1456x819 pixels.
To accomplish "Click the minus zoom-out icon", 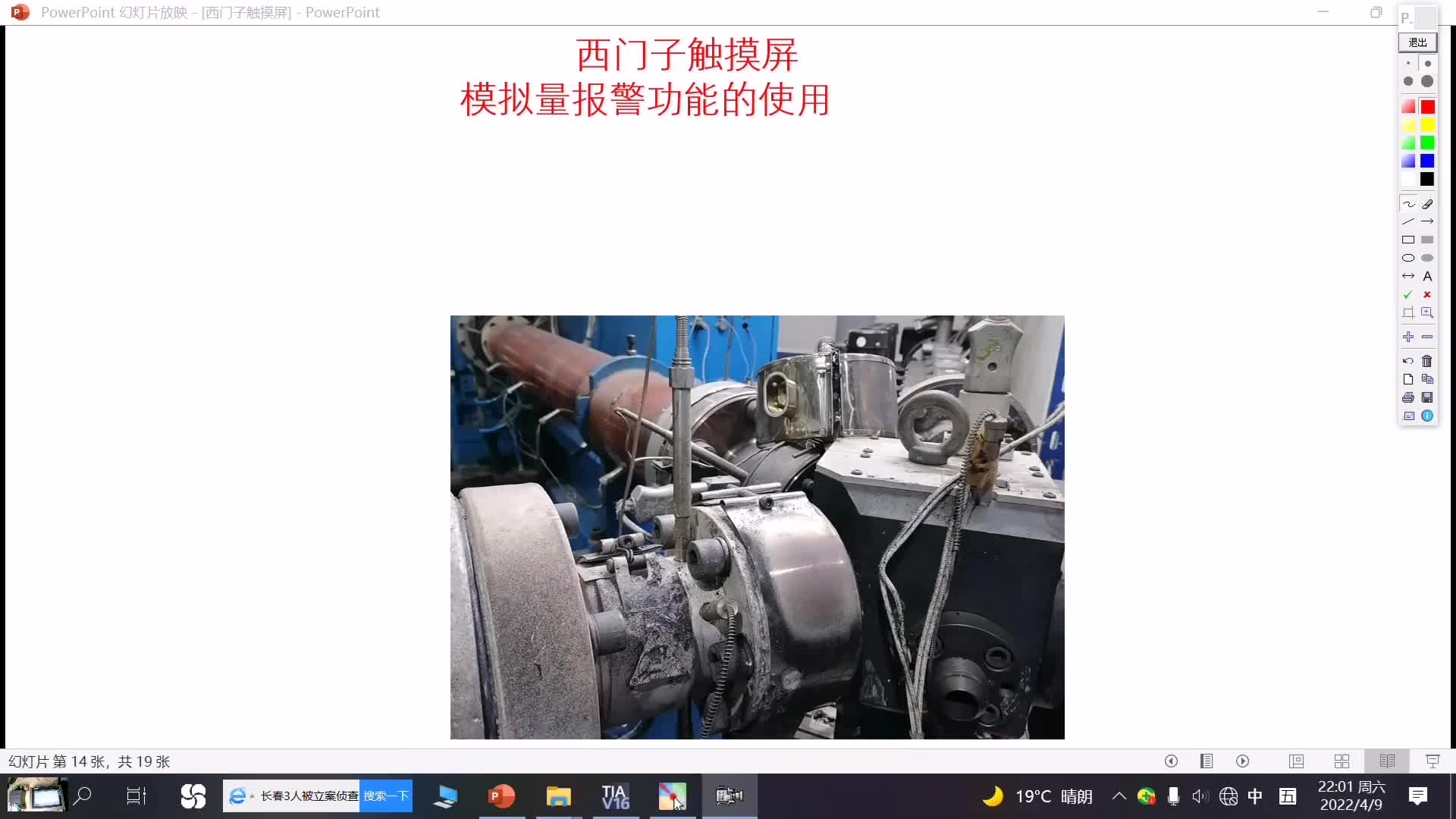I will [1427, 337].
